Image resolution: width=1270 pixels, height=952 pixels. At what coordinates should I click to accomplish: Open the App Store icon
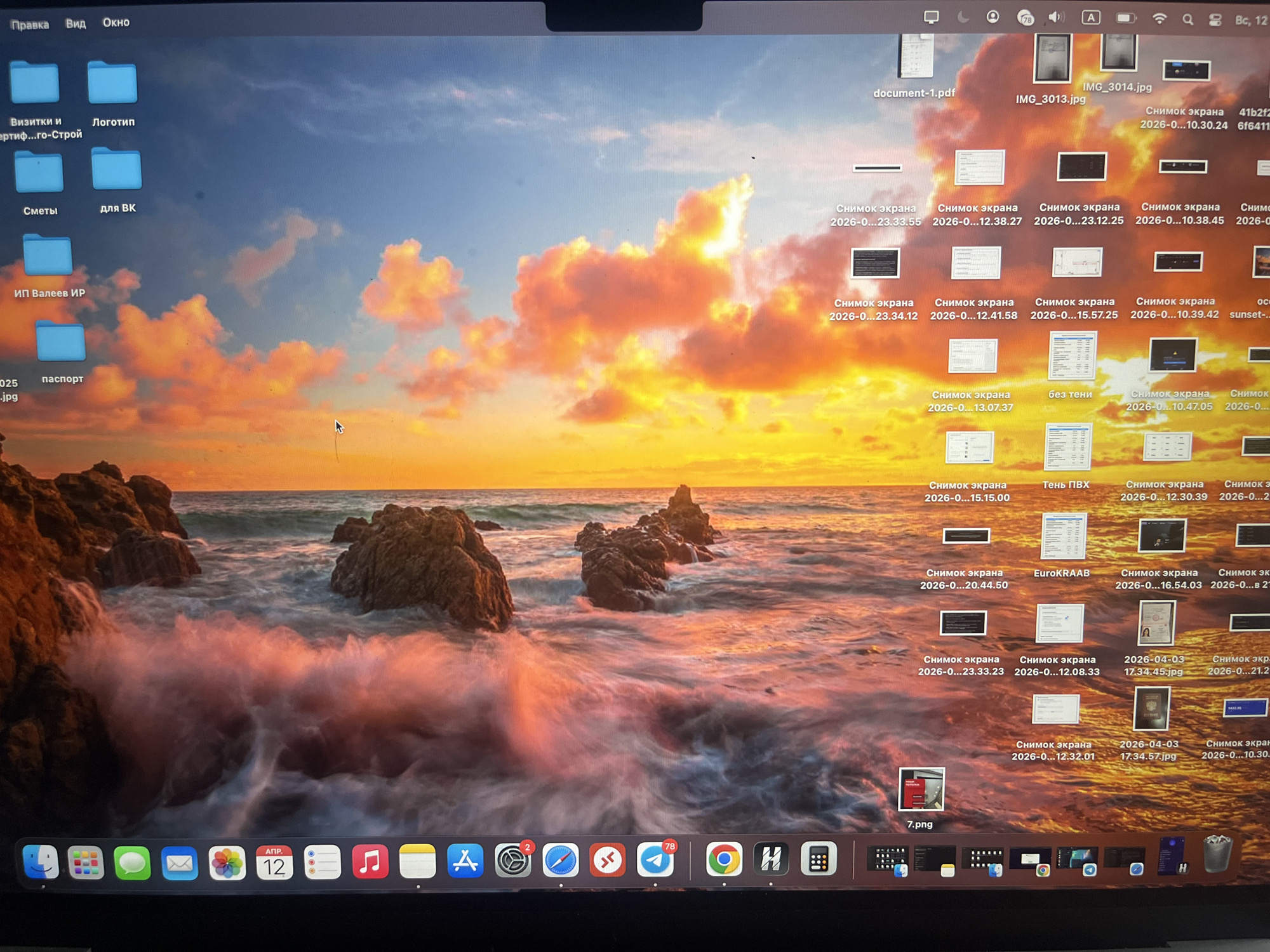pyautogui.click(x=465, y=861)
